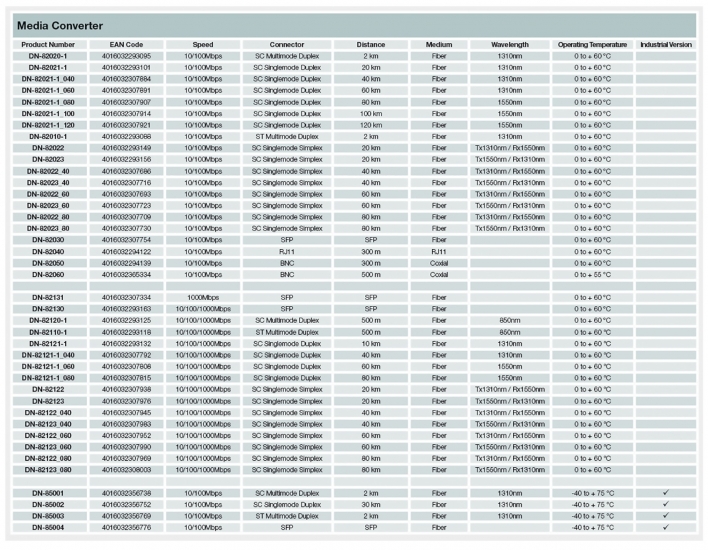This screenshot has width=708, height=550.
Task: Click the checkmark icon beside DN-85003
Action: tap(664, 516)
